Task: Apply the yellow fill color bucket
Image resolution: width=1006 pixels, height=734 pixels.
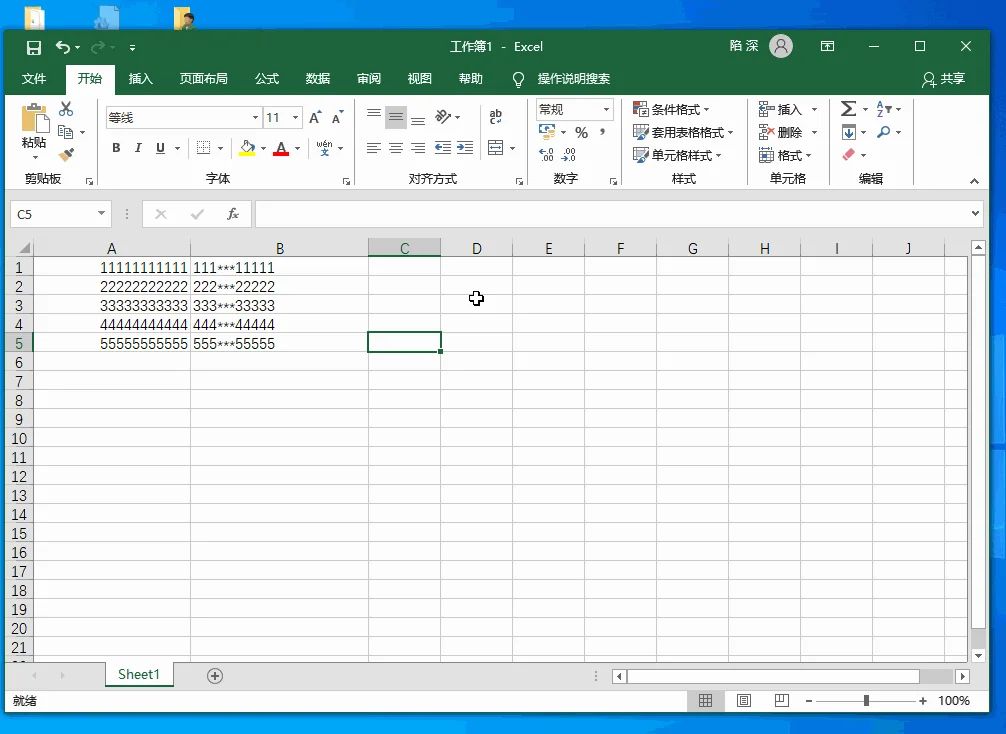Action: coord(247,148)
